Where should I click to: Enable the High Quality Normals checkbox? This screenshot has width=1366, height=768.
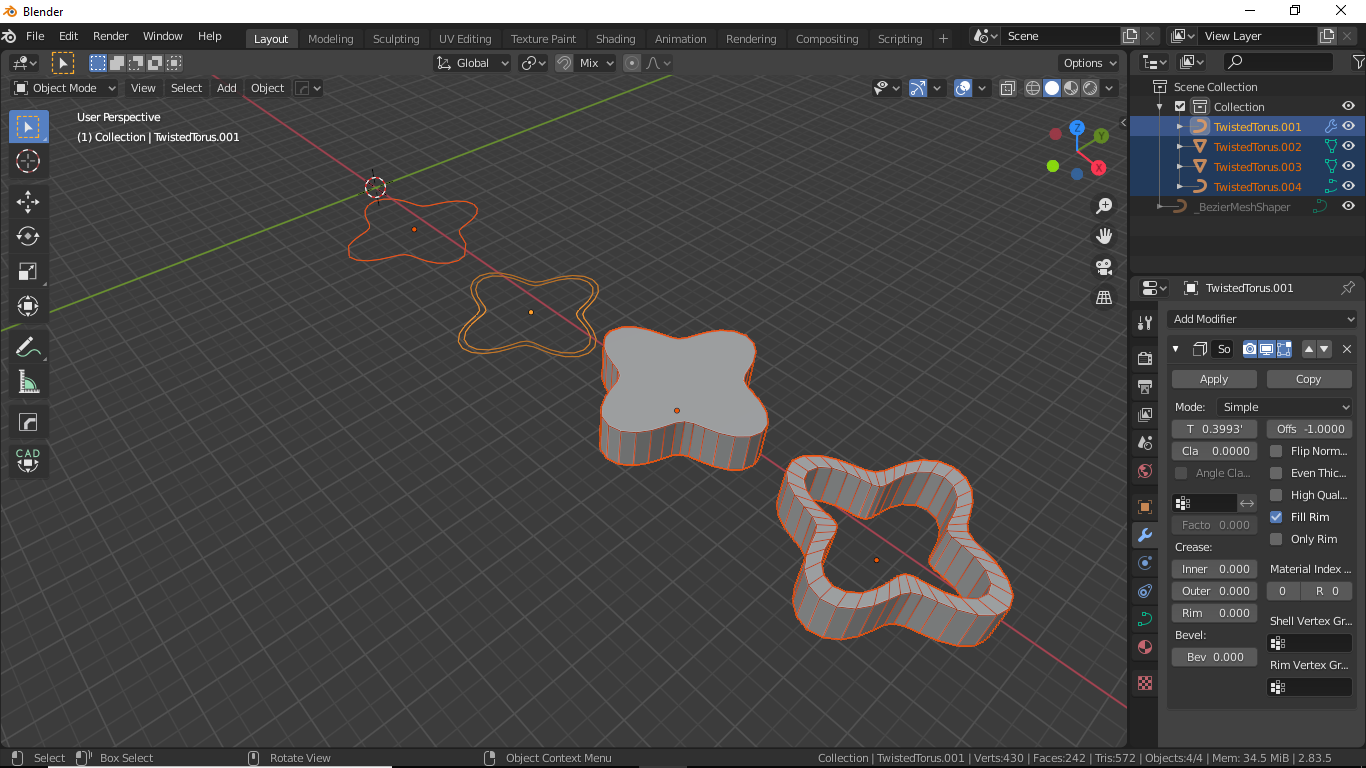(x=1276, y=495)
